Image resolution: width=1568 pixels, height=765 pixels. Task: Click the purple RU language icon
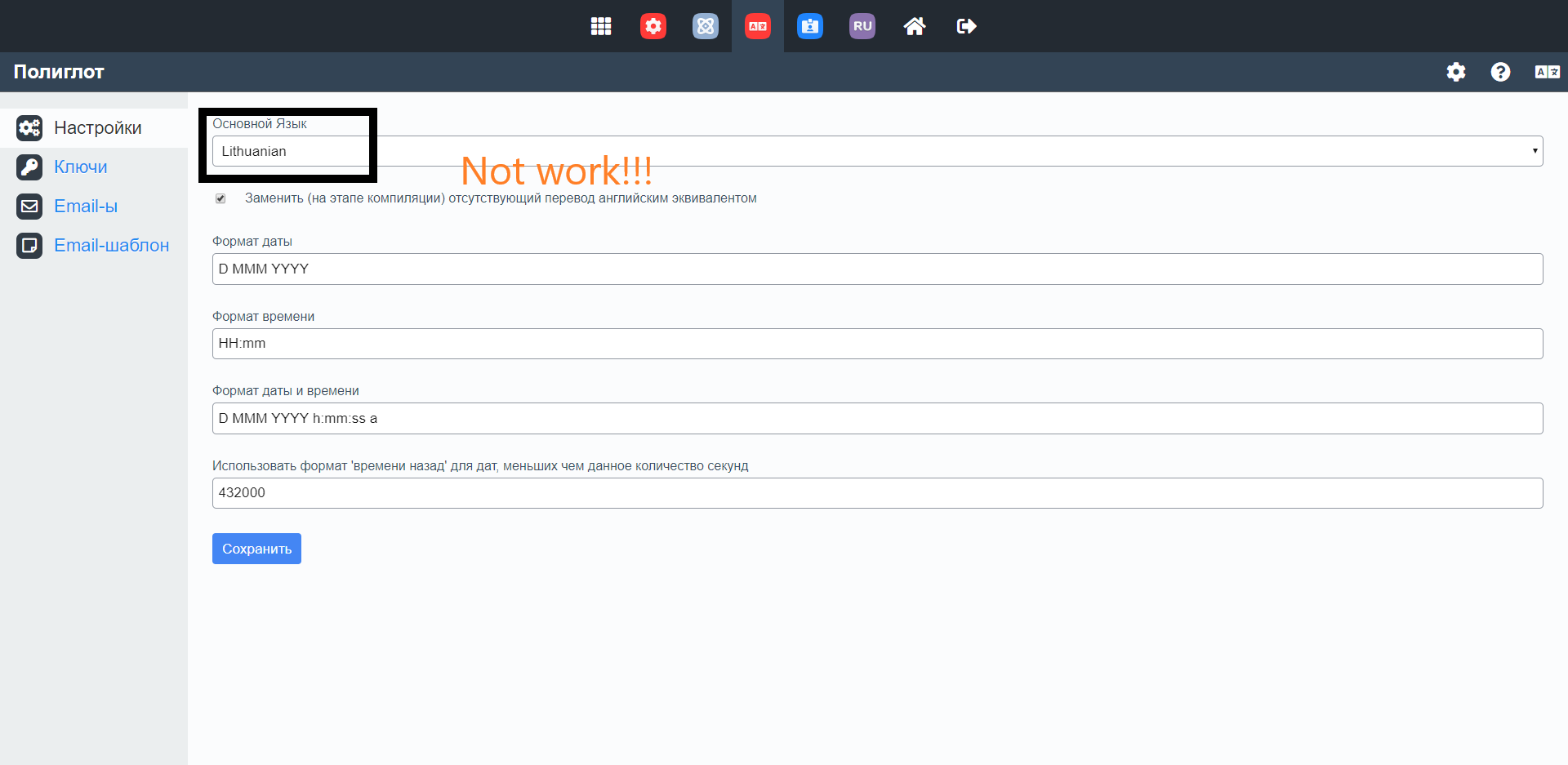(862, 26)
